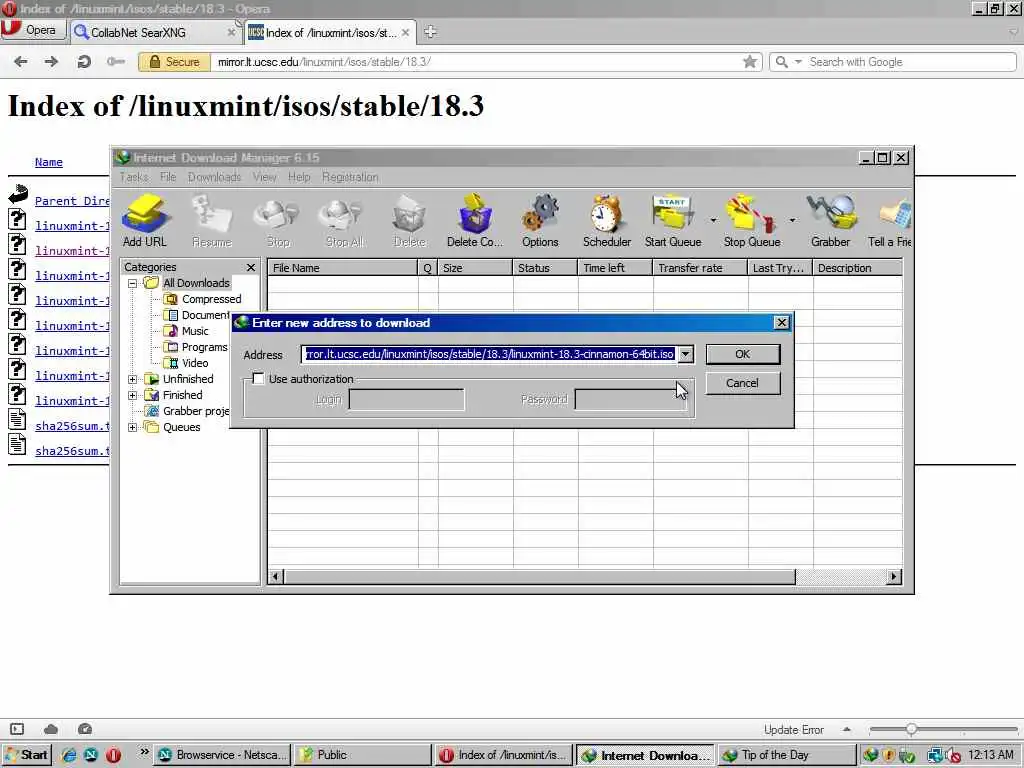This screenshot has width=1024, height=768.
Task: Expand the Unfinished tree node
Action: pos(133,379)
